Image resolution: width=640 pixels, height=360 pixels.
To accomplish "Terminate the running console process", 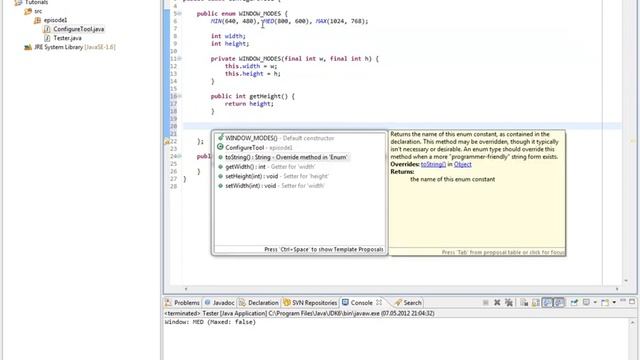I will click(x=486, y=302).
